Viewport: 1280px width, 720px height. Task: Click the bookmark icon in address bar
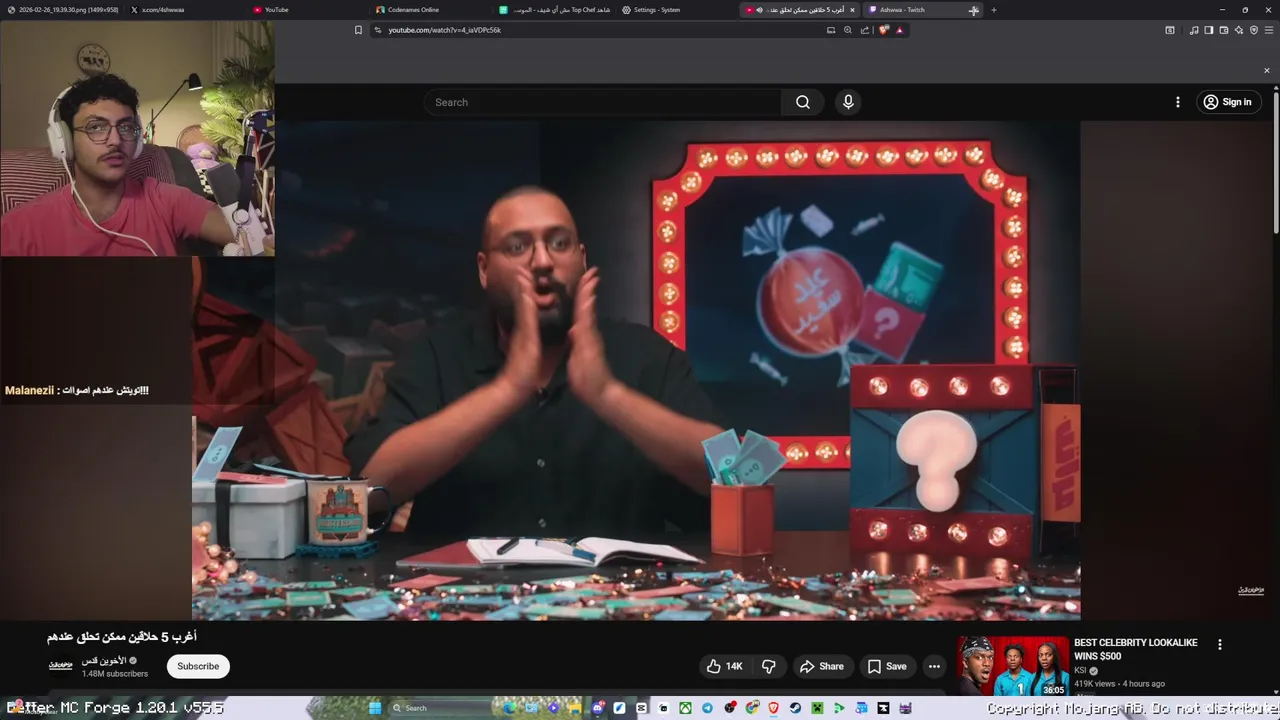click(358, 30)
